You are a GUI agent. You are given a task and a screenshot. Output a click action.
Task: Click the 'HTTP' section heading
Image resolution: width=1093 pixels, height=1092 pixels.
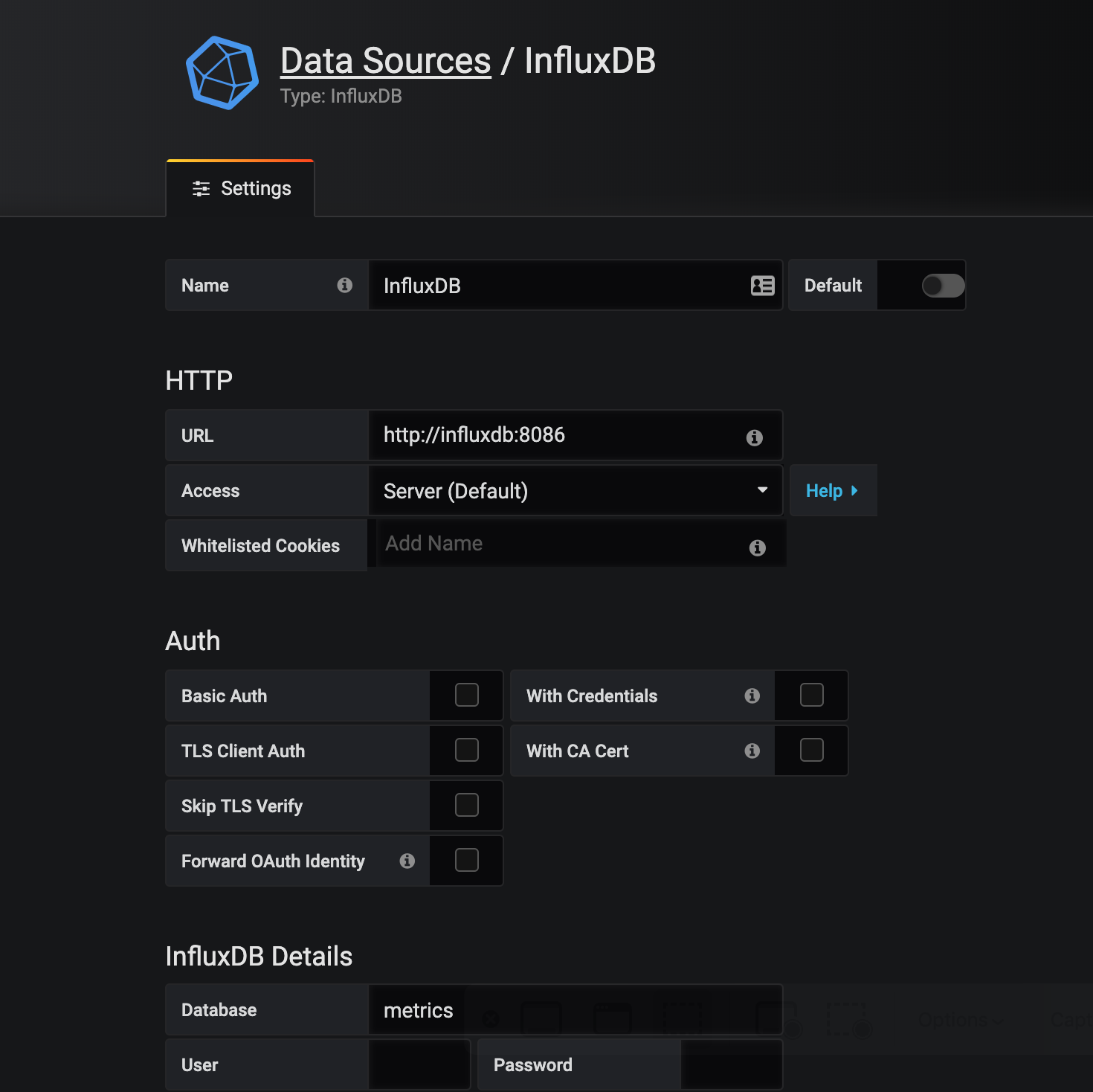(x=199, y=380)
